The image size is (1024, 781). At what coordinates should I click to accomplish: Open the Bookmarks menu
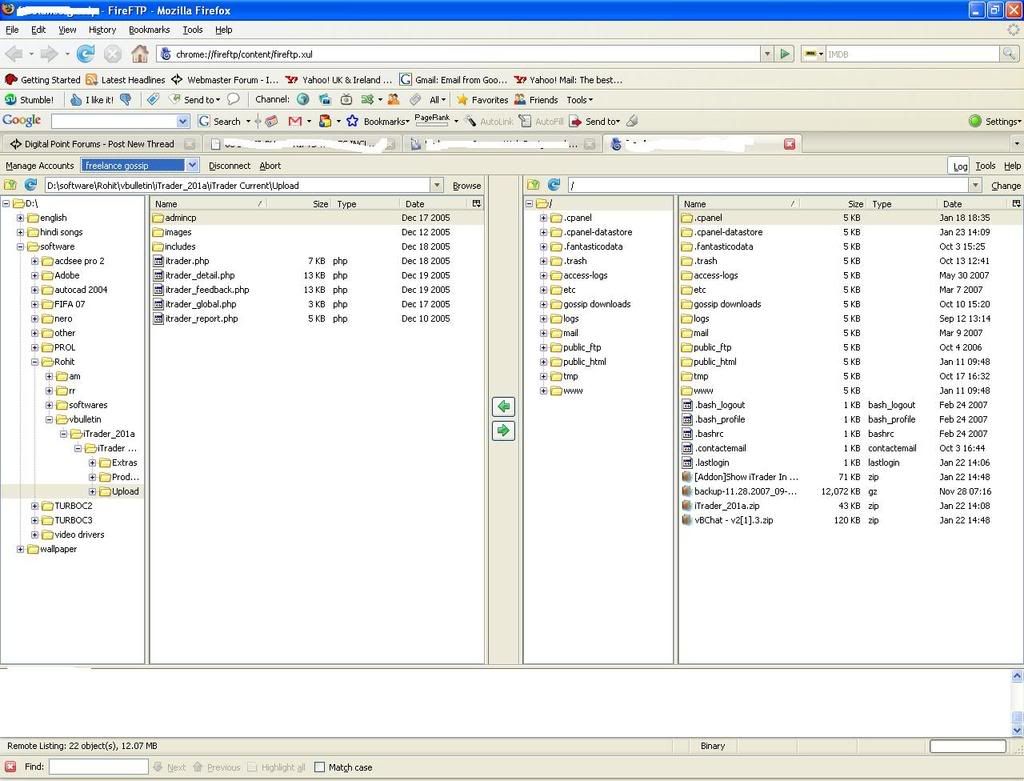pos(149,30)
